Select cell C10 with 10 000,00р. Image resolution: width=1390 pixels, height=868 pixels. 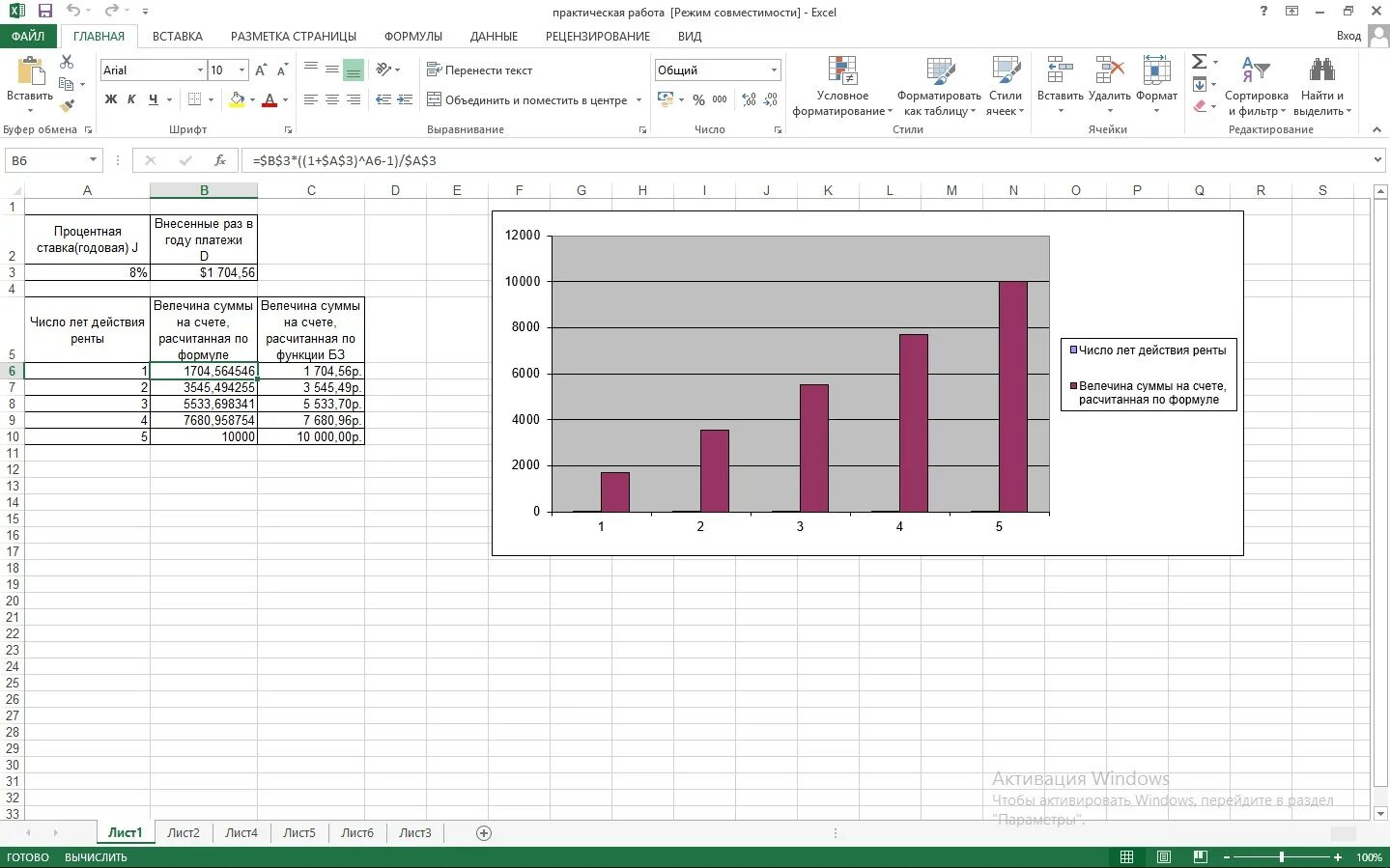pos(311,436)
